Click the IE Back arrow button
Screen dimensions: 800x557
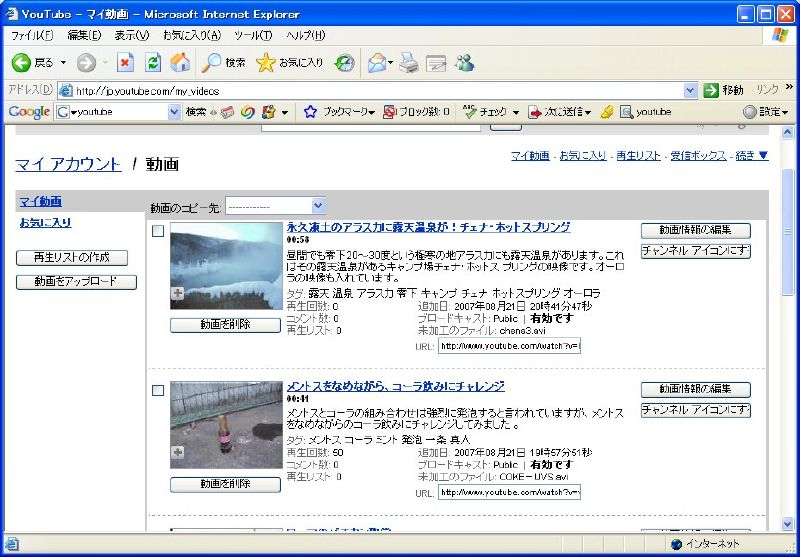22,63
